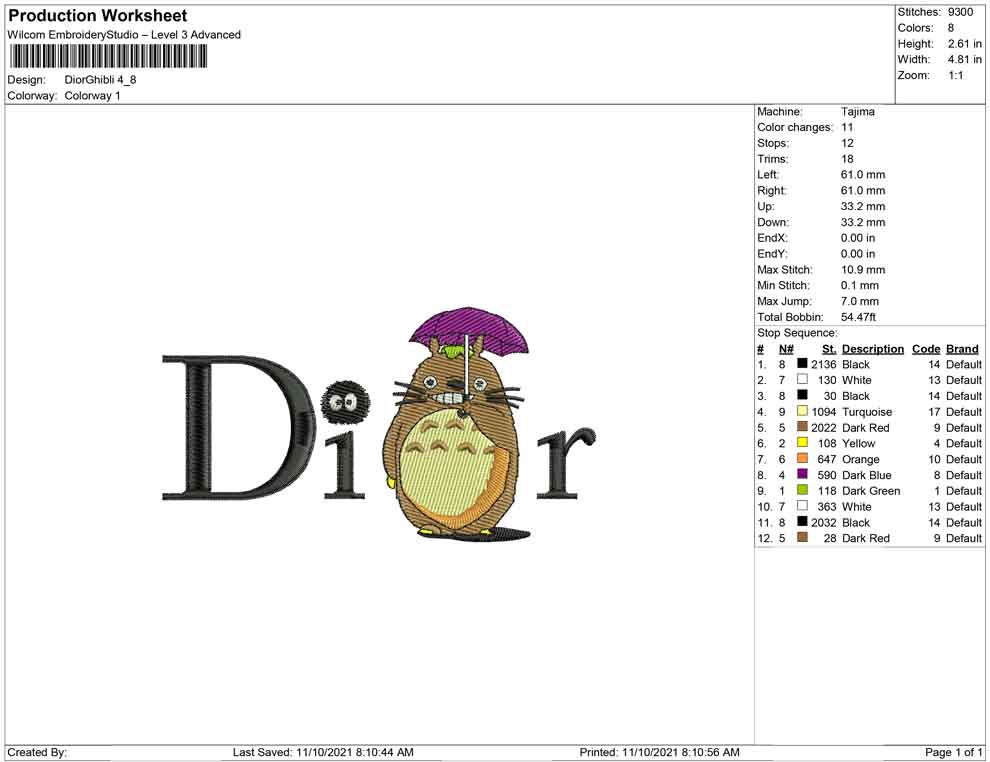Click the Description column header
990x762 pixels.
point(873,349)
